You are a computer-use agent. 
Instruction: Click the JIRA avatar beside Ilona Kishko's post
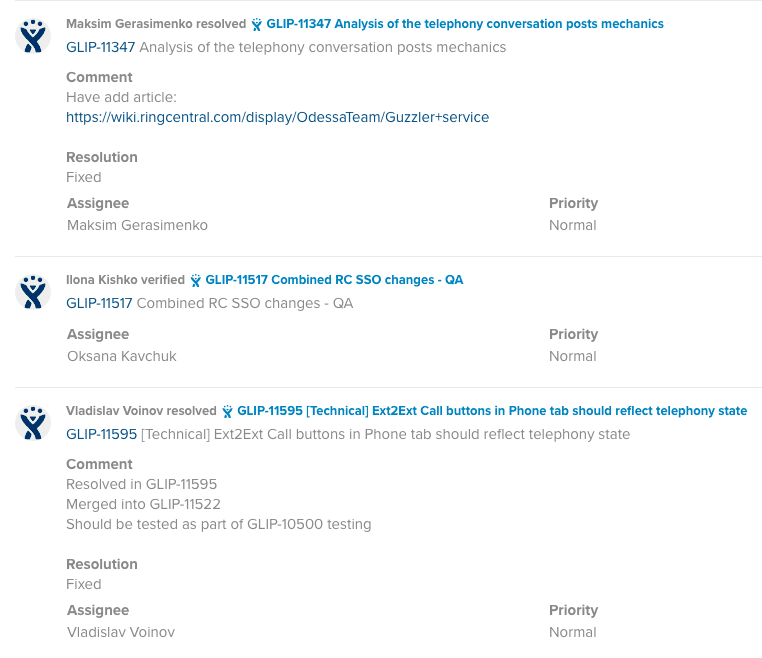[x=33, y=292]
